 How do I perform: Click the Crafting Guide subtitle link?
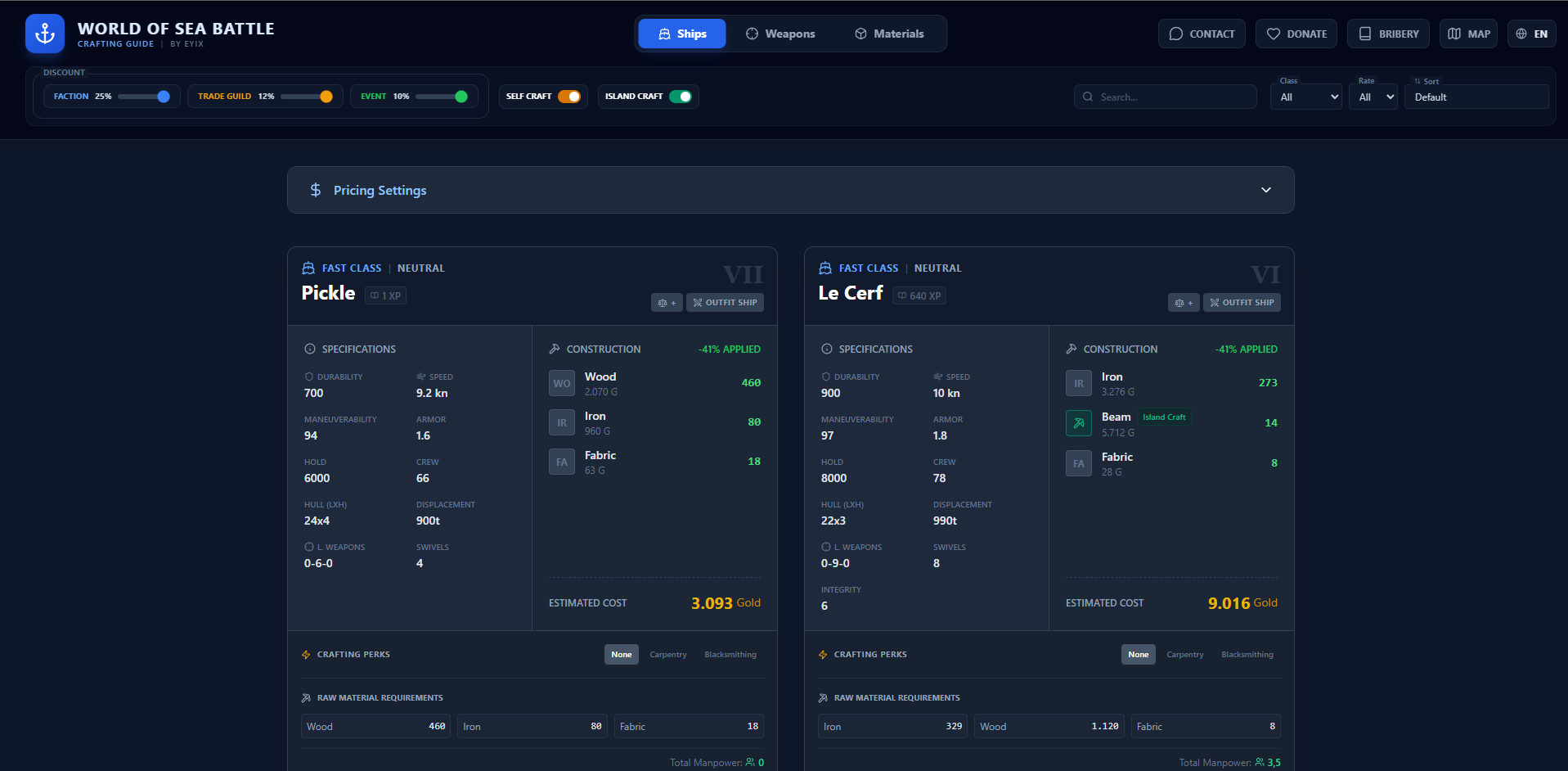[115, 44]
